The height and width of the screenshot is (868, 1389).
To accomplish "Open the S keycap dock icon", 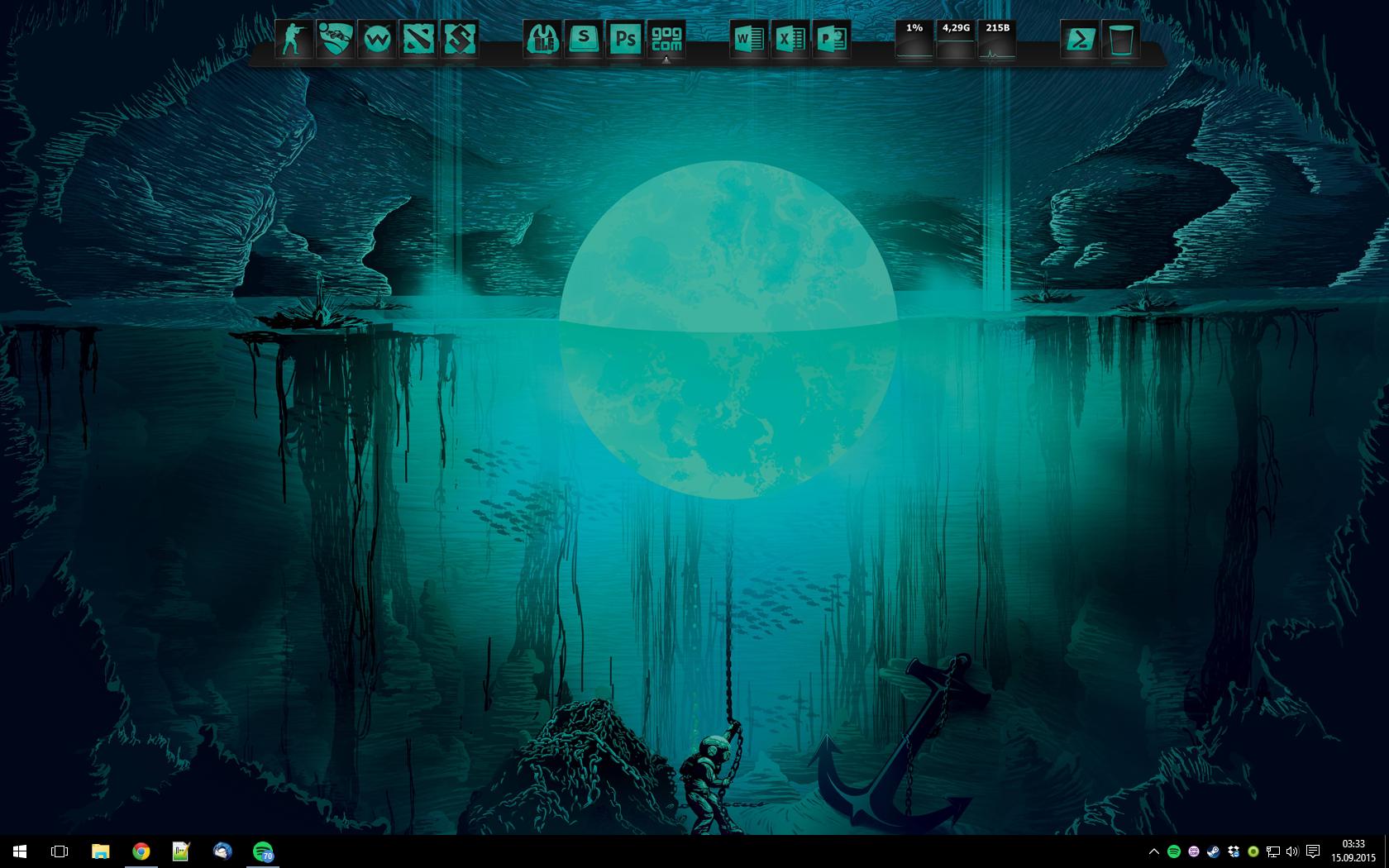I will pyautogui.click(x=584, y=39).
